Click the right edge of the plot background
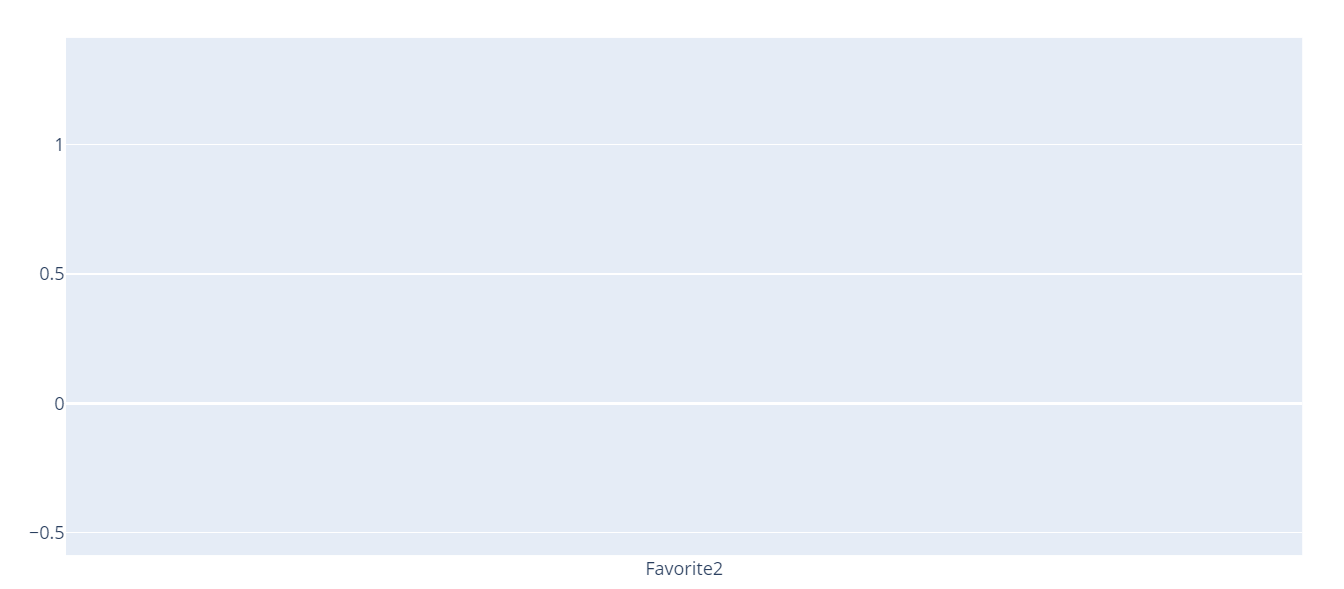The height and width of the screenshot is (589, 1344). pyautogui.click(x=1301, y=296)
